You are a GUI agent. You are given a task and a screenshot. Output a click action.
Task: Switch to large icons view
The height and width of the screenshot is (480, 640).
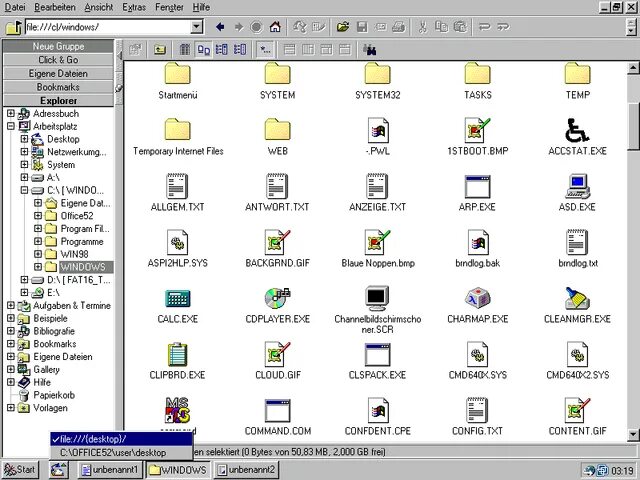[x=203, y=50]
